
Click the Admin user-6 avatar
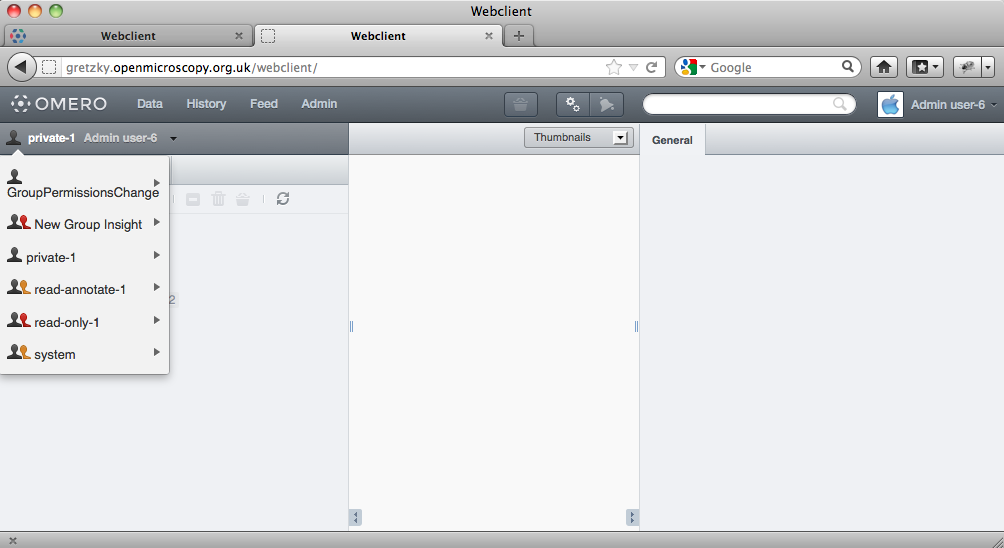pos(890,104)
